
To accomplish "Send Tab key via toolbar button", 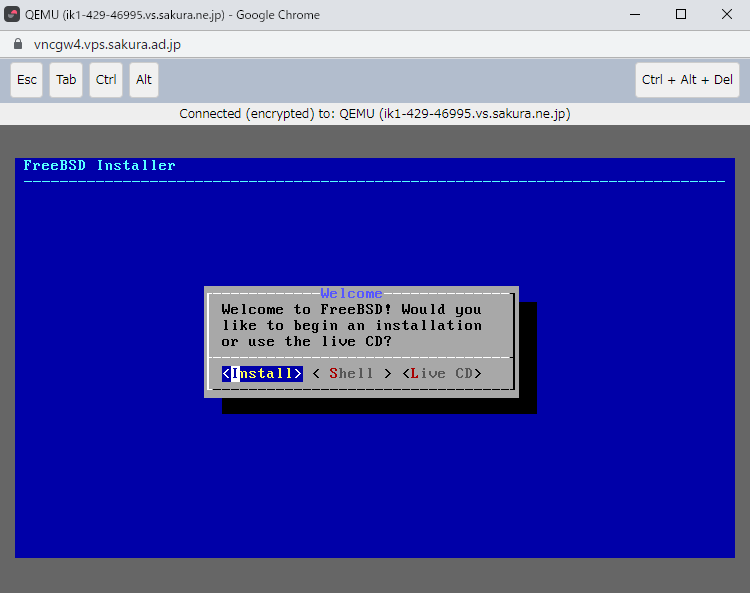I will (66, 80).
